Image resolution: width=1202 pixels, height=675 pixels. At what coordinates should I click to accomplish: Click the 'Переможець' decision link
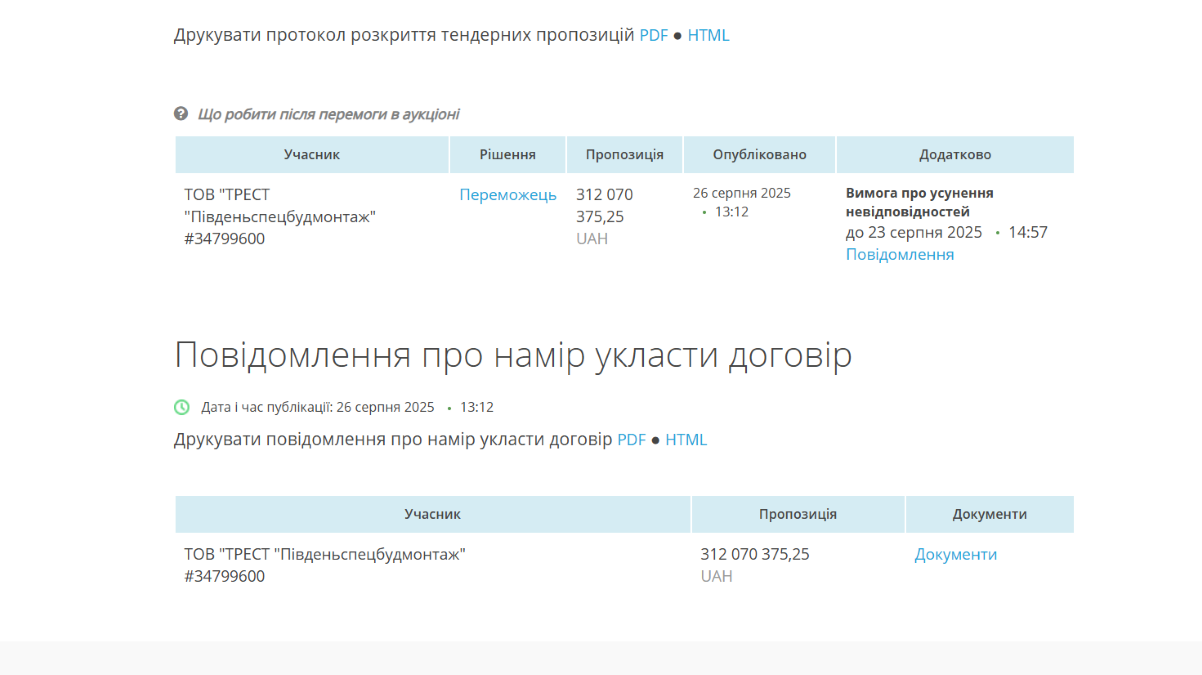tap(508, 194)
